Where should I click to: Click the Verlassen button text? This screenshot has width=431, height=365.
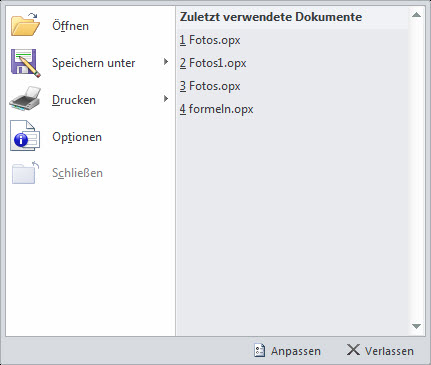pyautogui.click(x=389, y=351)
